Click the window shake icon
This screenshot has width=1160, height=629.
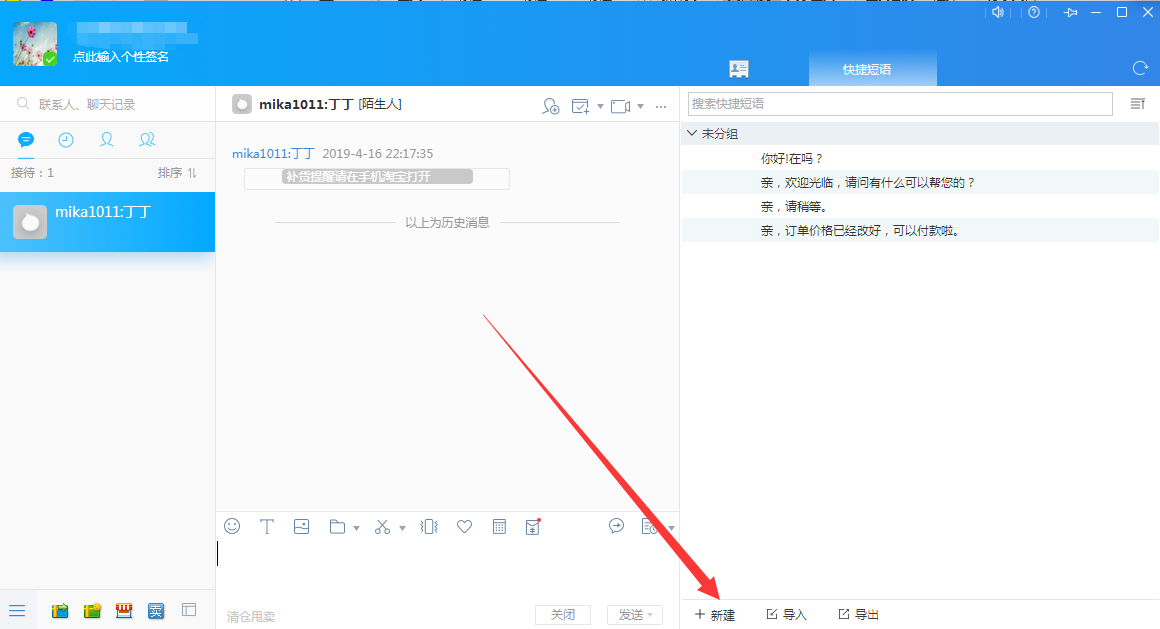pyautogui.click(x=429, y=527)
